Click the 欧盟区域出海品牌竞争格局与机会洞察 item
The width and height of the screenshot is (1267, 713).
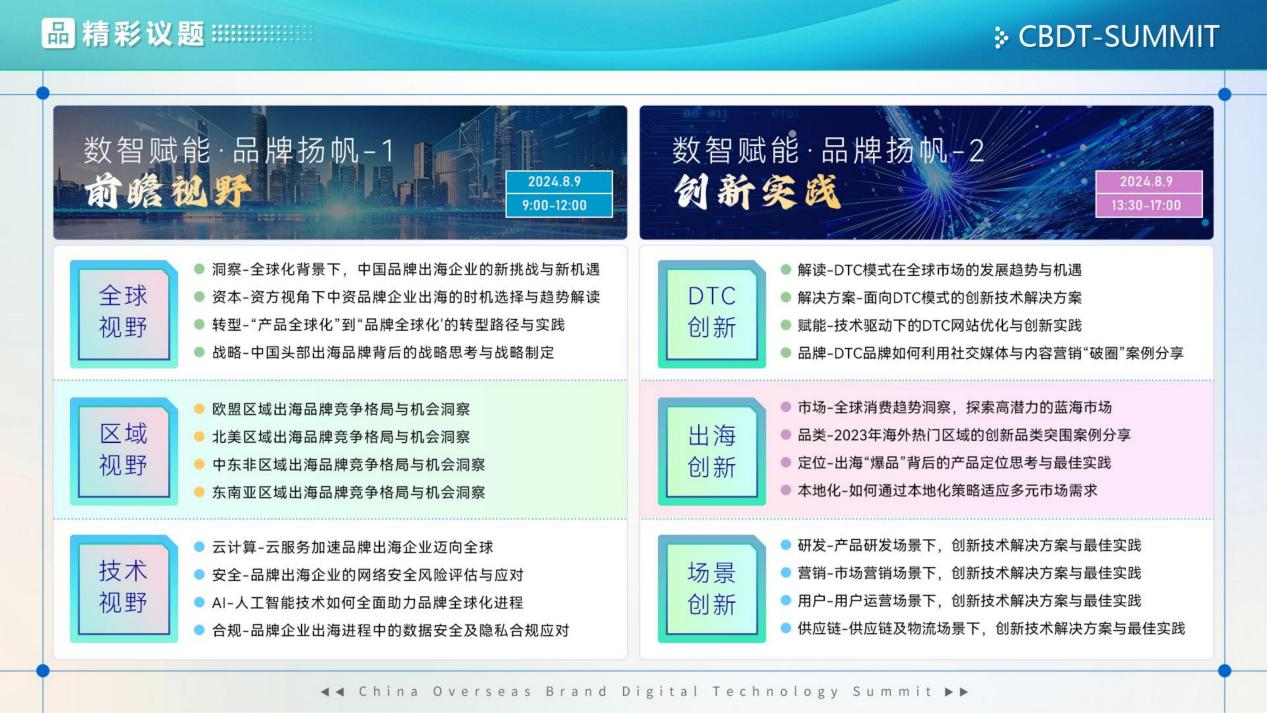point(340,409)
